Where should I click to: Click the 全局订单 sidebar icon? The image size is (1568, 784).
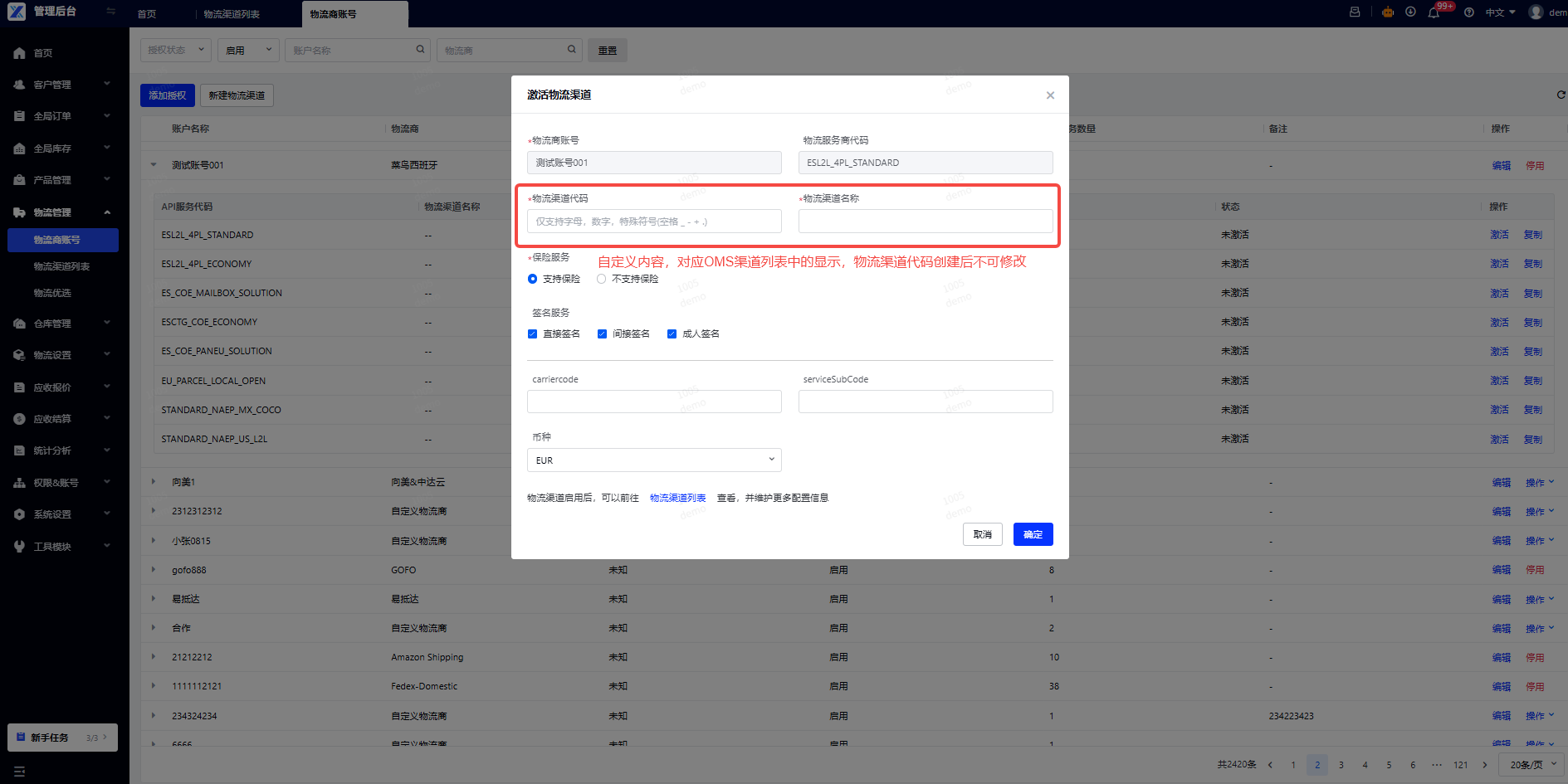19,116
